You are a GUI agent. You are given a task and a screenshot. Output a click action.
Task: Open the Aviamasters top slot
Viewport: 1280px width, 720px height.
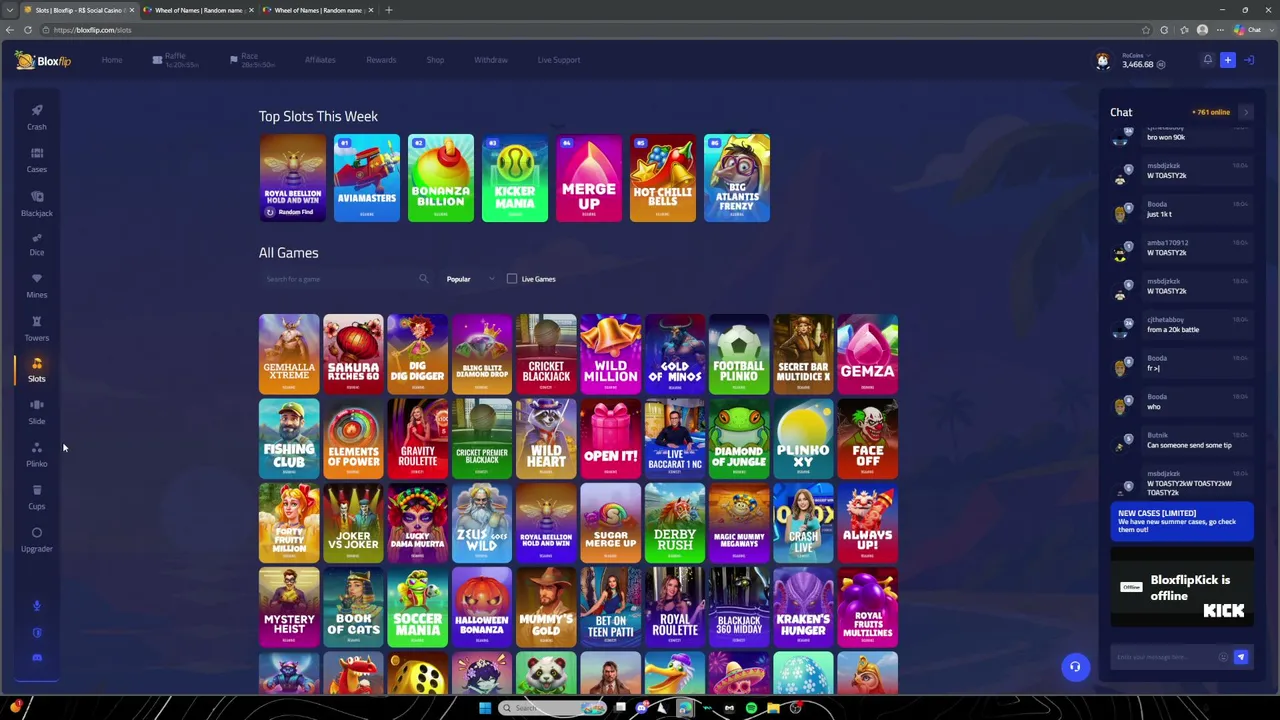(367, 178)
